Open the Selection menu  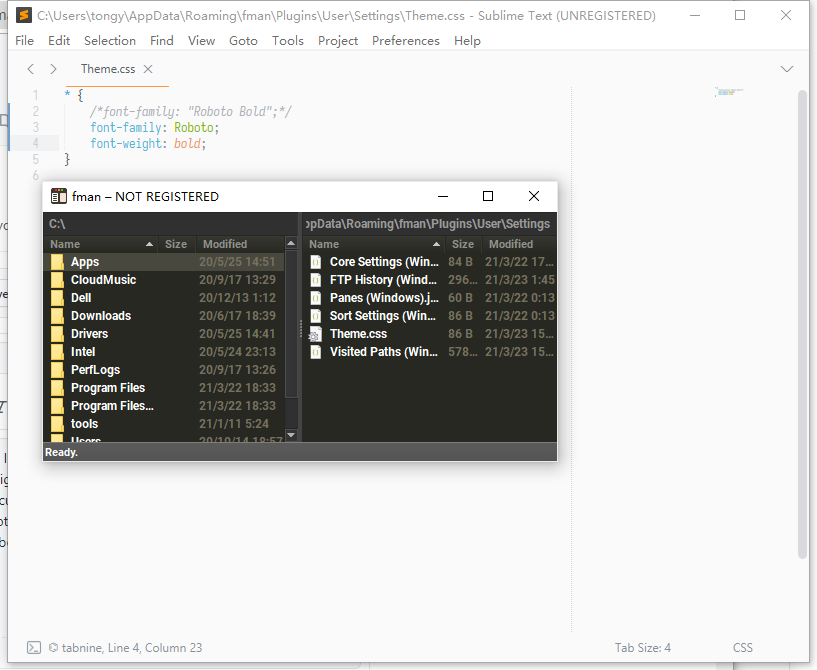(110, 41)
